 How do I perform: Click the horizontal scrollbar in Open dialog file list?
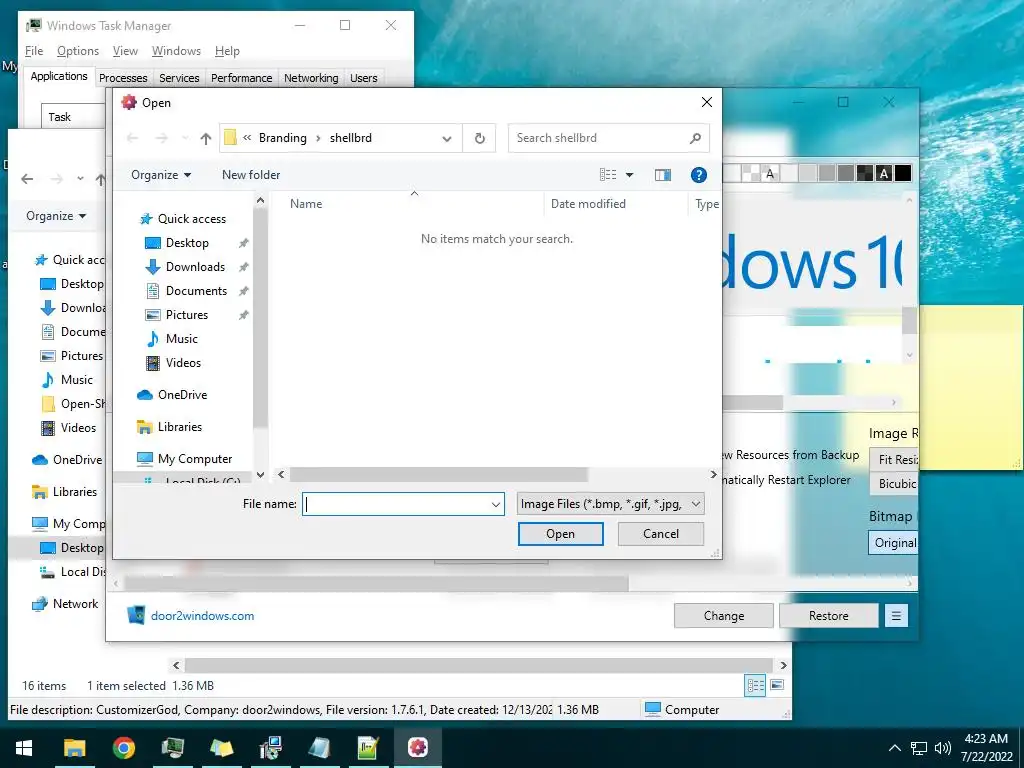click(x=438, y=475)
